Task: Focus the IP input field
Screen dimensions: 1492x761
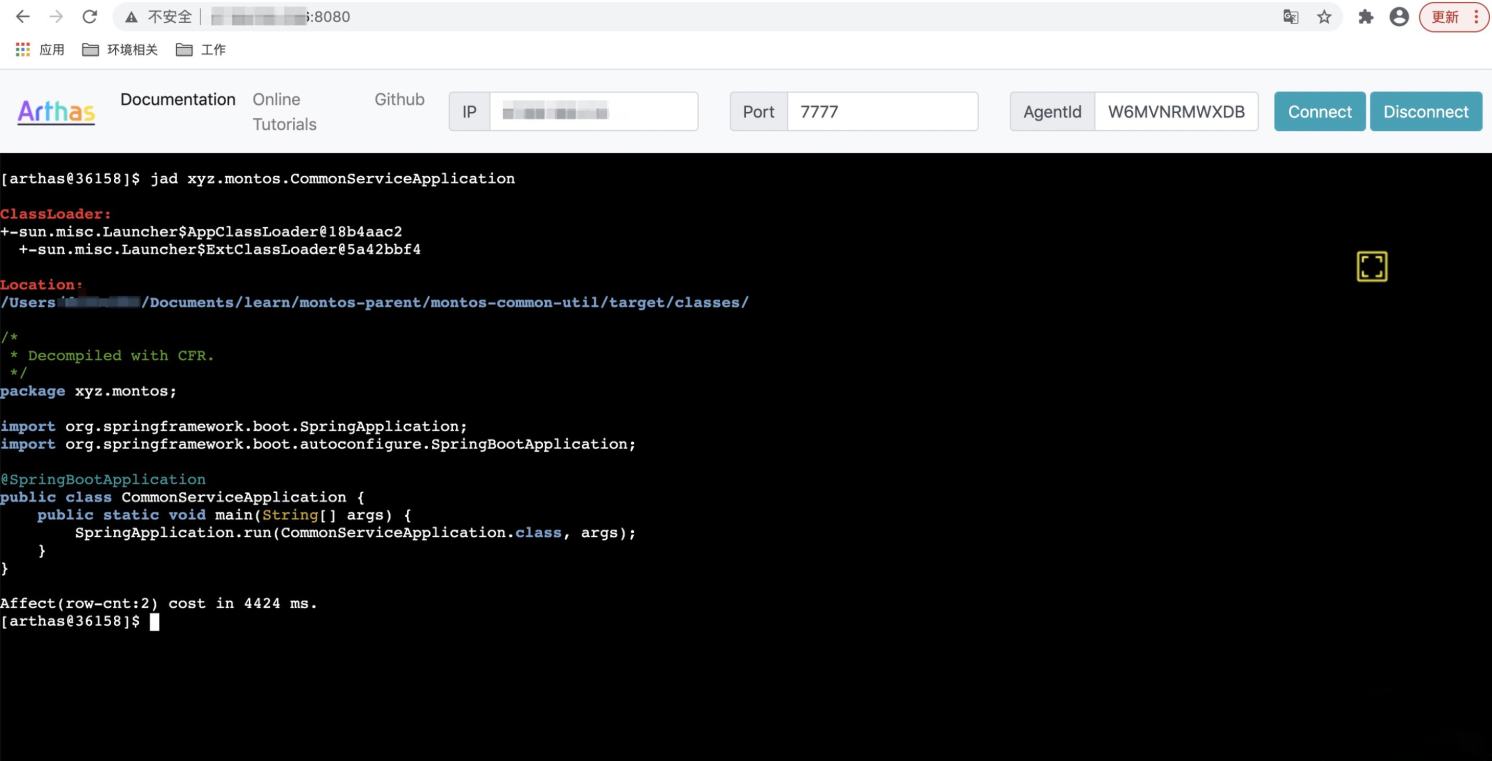Action: point(594,111)
